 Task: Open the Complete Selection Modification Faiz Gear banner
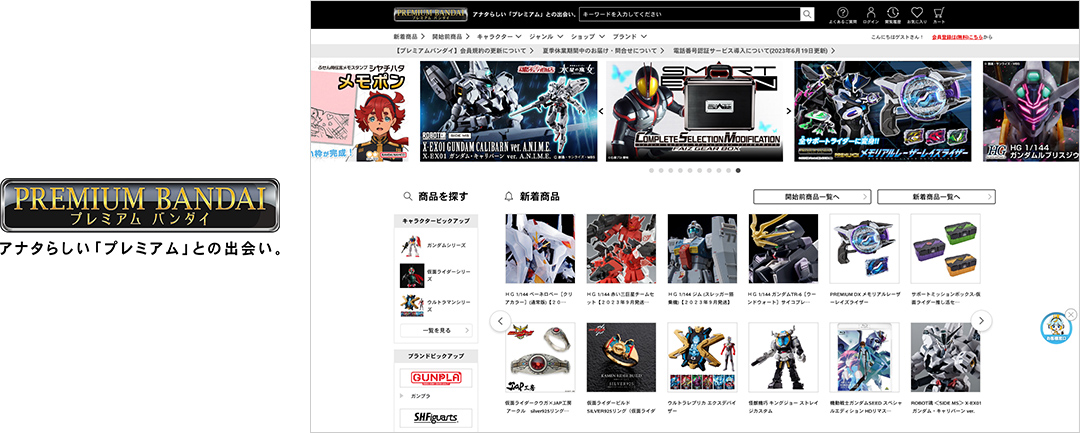(x=694, y=112)
